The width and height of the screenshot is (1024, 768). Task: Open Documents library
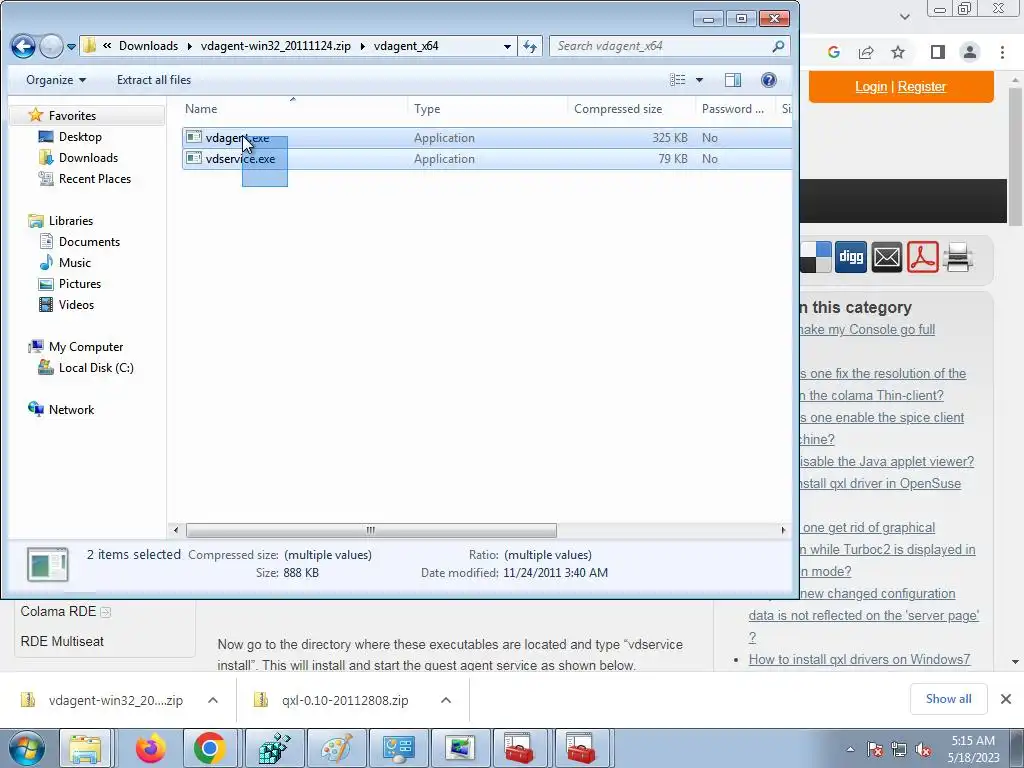pos(89,242)
